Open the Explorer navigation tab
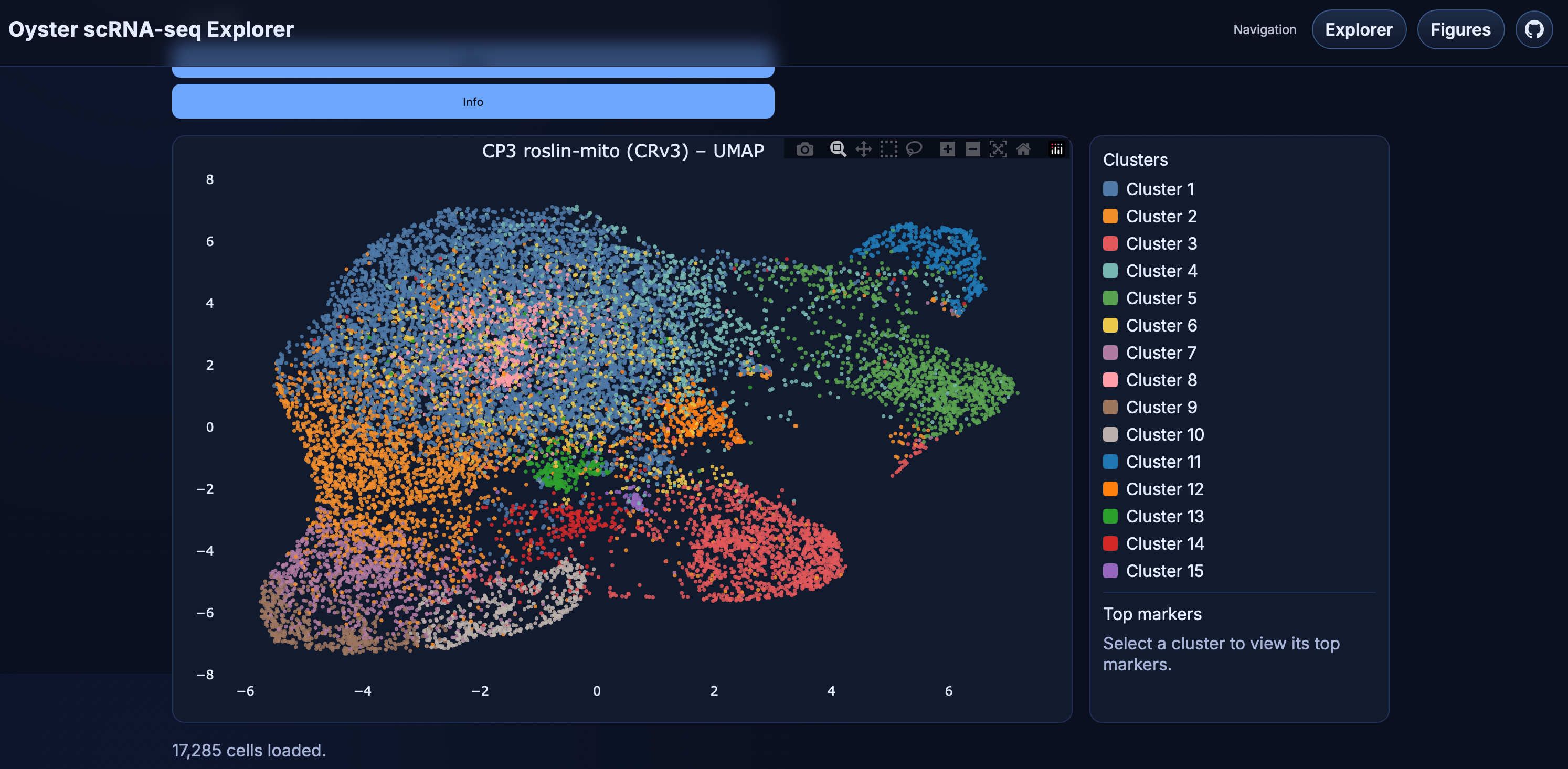 pyautogui.click(x=1358, y=29)
